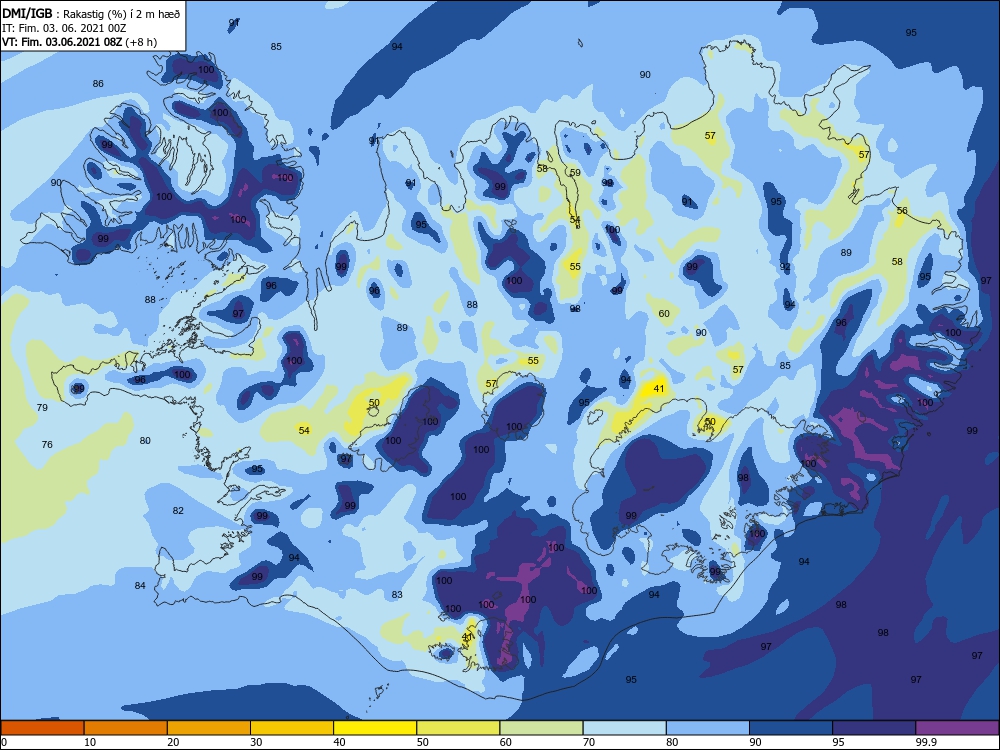The height and width of the screenshot is (750, 1000).
Task: Click the dark blue 90–95 legend swatch
Action: pyautogui.click(x=791, y=728)
